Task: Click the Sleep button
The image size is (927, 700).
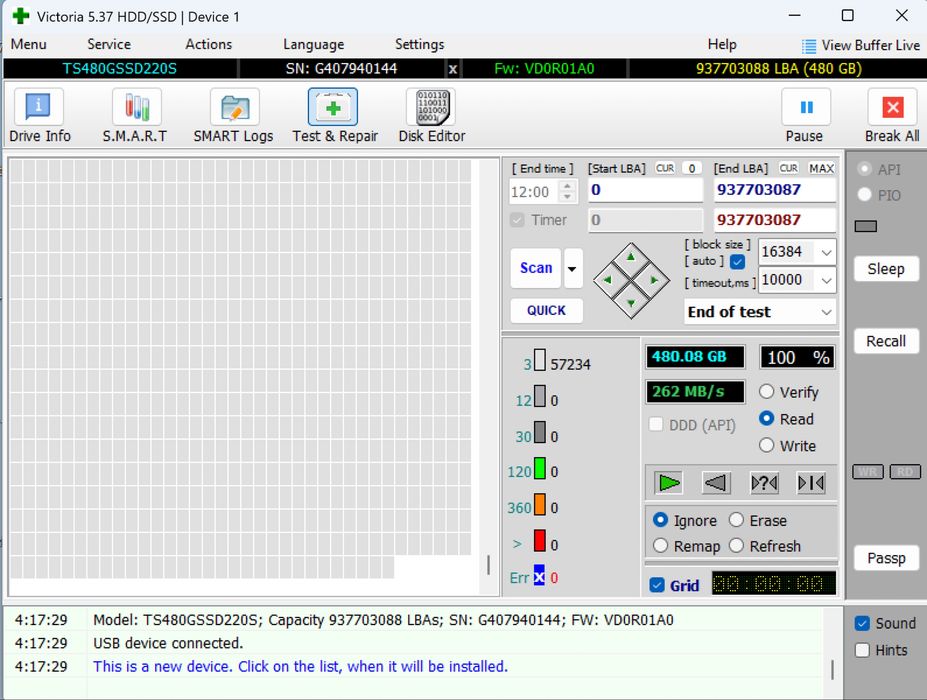Action: 886,269
